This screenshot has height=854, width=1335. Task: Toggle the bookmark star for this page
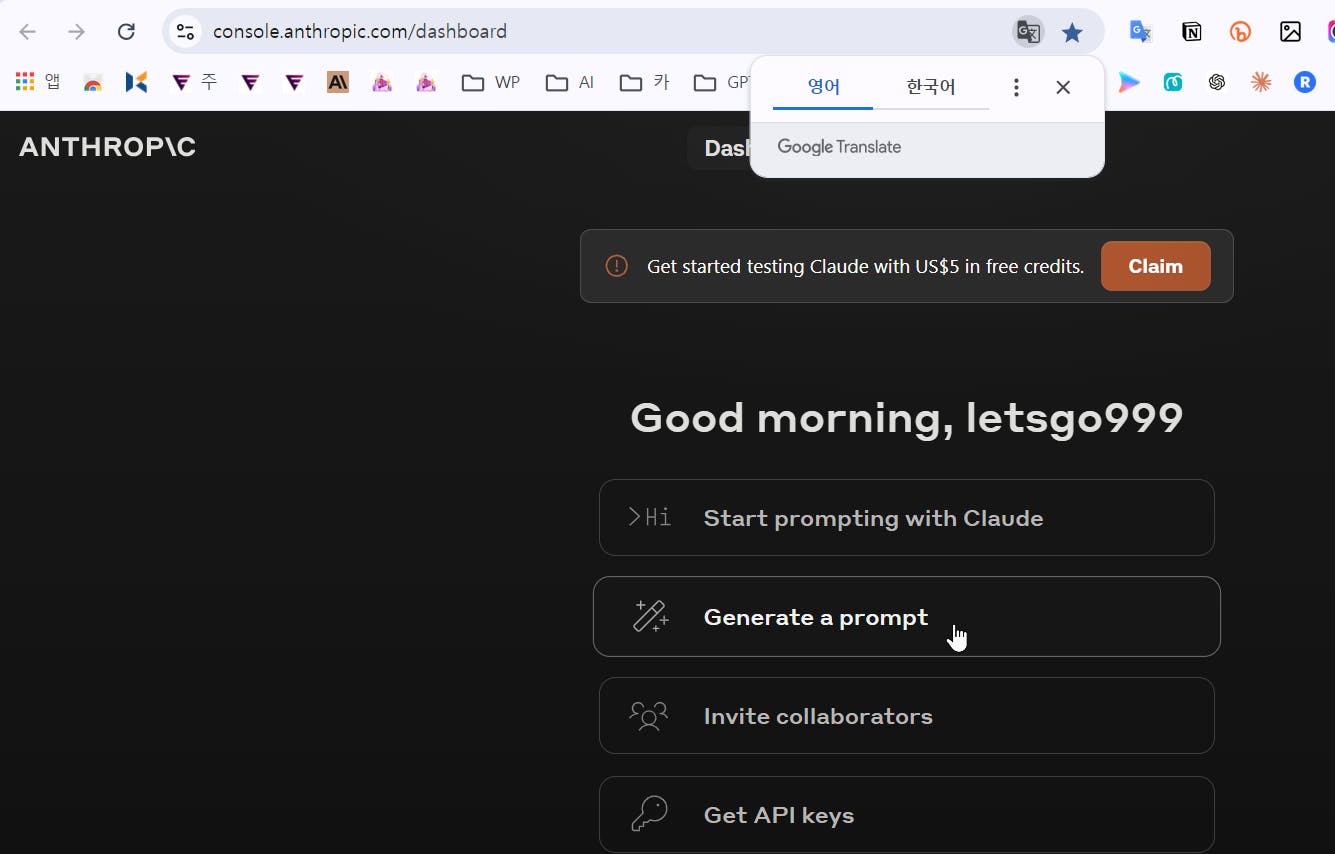(x=1072, y=32)
